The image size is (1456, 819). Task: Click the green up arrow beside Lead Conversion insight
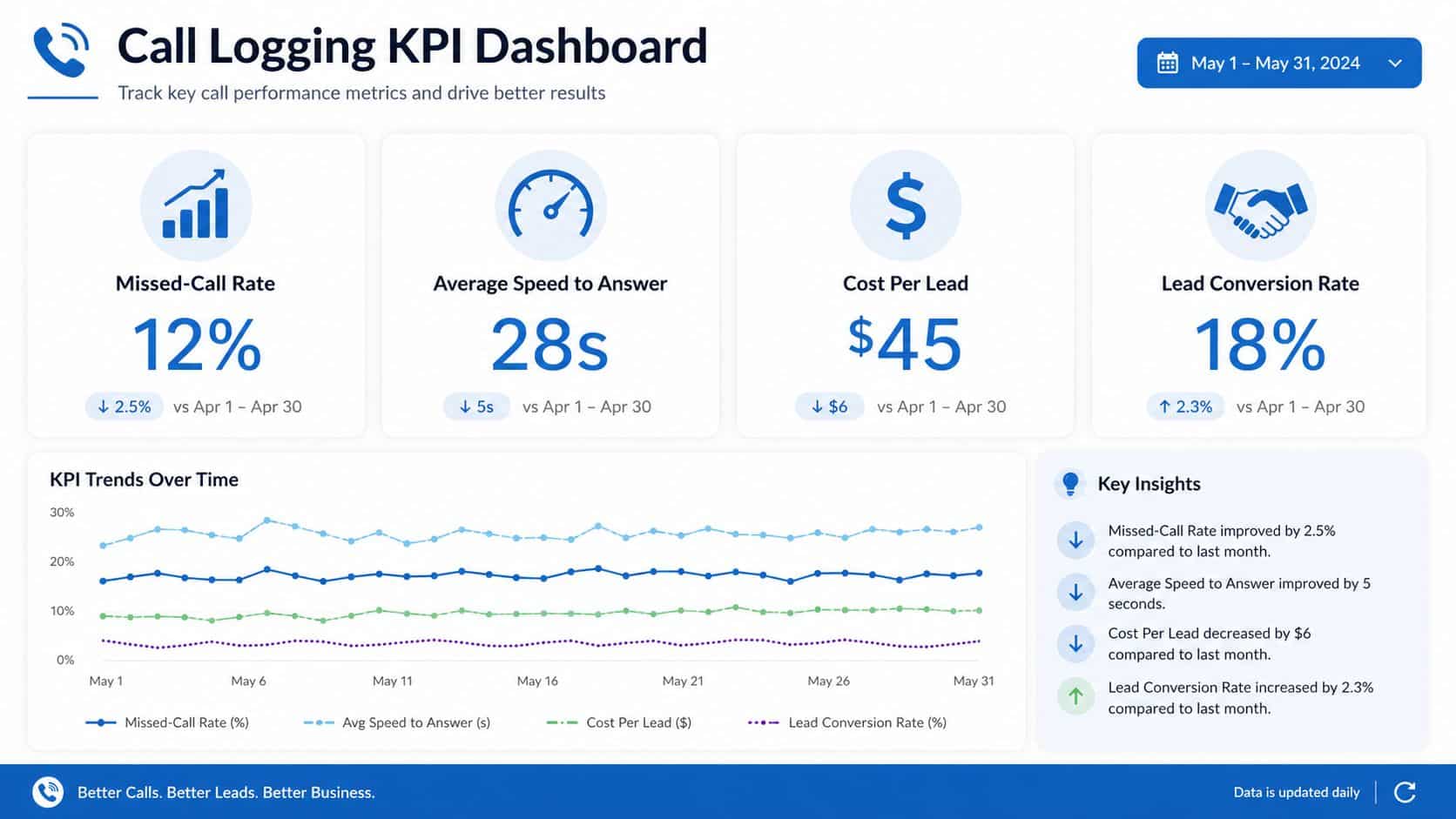pos(1075,697)
